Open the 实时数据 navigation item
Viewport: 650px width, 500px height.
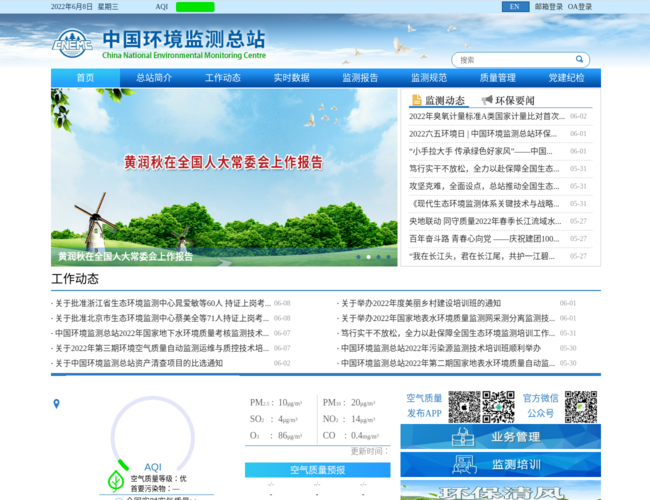(291, 78)
